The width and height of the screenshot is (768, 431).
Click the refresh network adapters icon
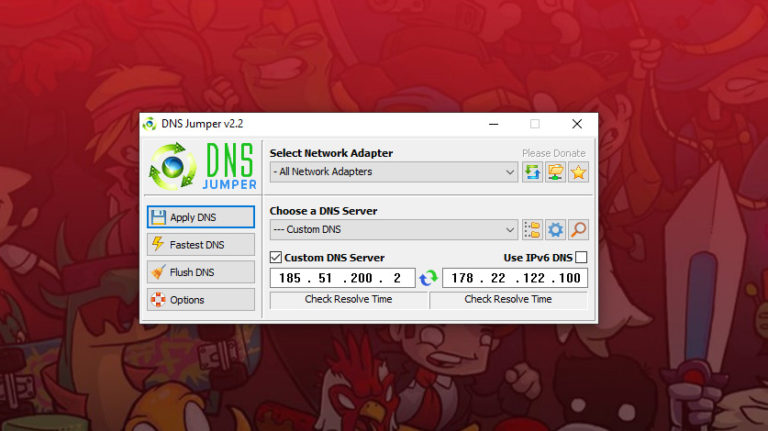click(x=532, y=172)
